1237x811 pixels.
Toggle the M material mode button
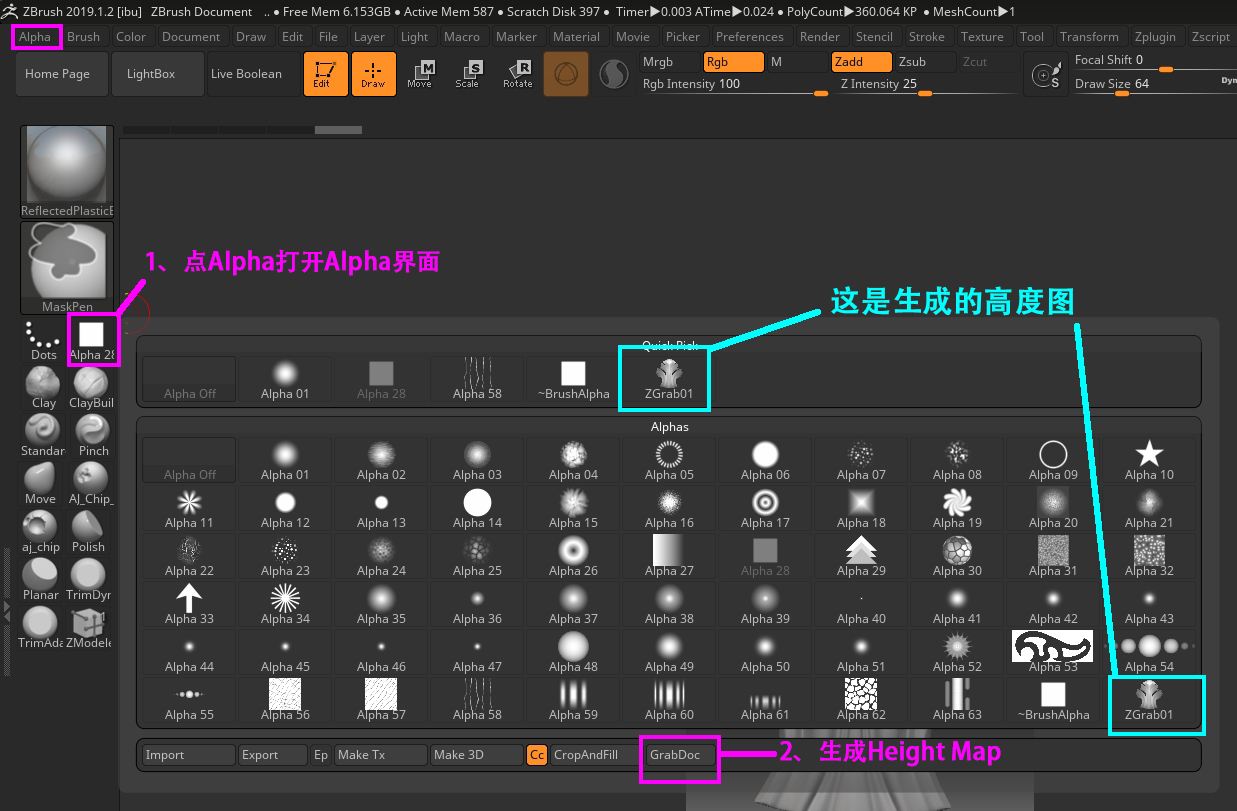(796, 62)
